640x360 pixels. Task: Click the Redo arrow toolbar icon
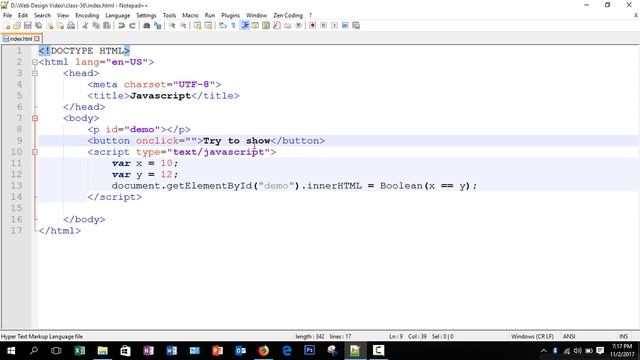click(132, 26)
